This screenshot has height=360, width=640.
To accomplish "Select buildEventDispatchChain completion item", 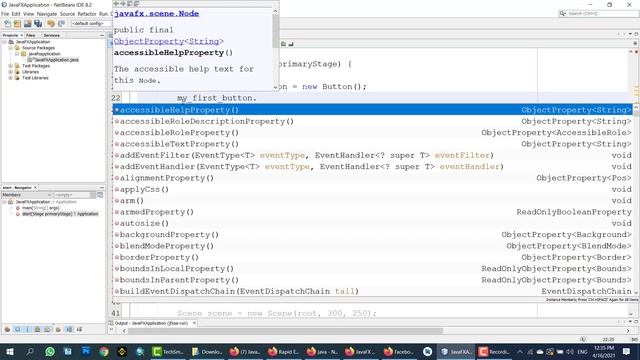I will [x=373, y=291].
